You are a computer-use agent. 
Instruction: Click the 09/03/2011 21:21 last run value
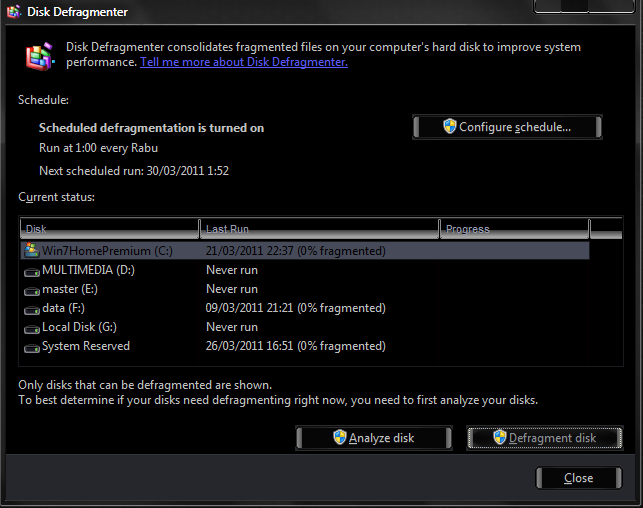tap(296, 308)
